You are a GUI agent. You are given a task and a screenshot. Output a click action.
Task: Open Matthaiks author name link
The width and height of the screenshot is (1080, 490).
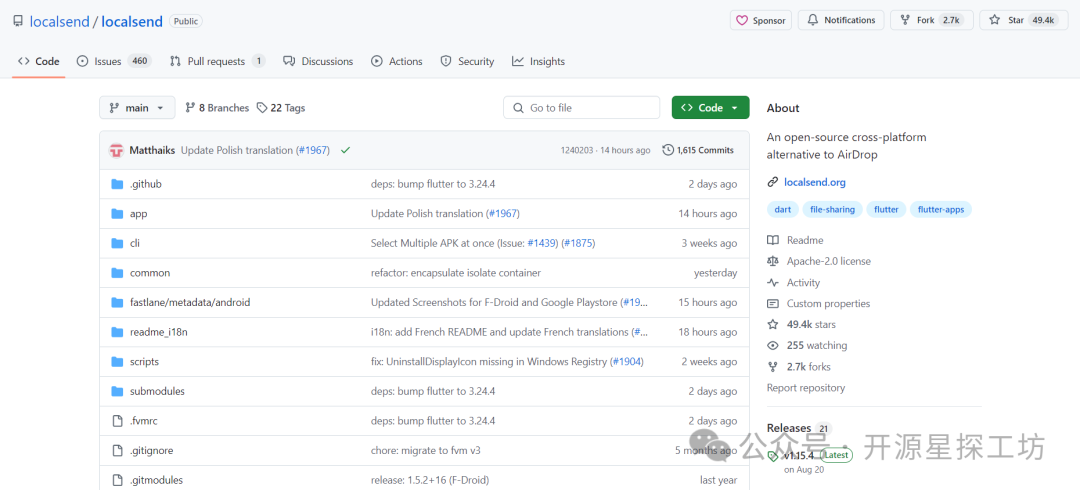152,150
